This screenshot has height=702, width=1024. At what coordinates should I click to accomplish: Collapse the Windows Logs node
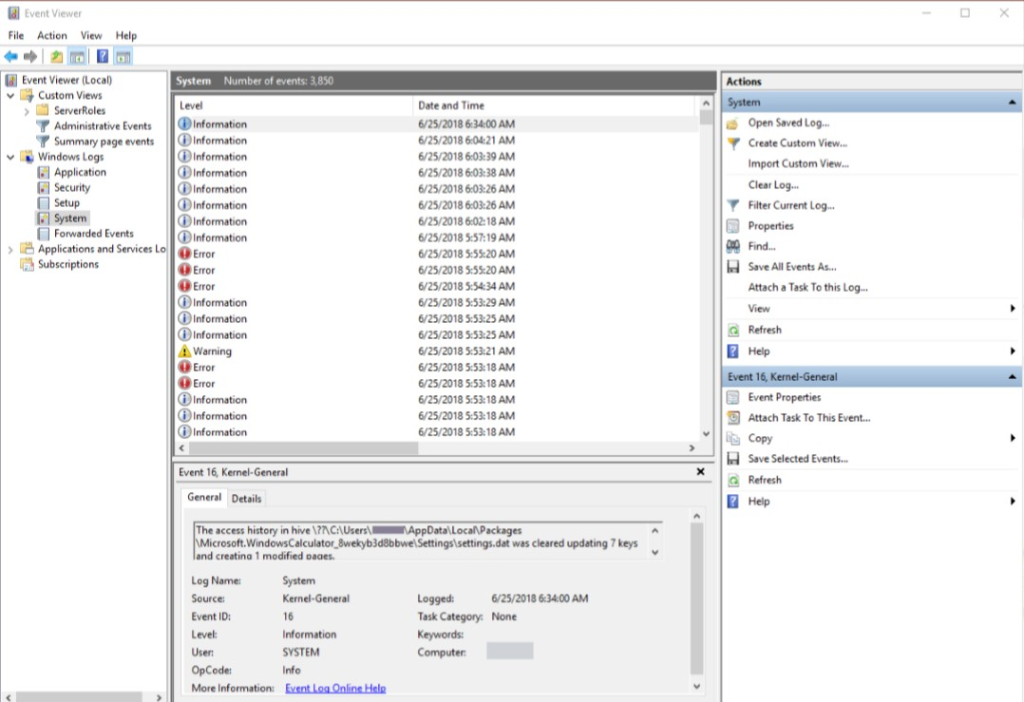tap(10, 157)
